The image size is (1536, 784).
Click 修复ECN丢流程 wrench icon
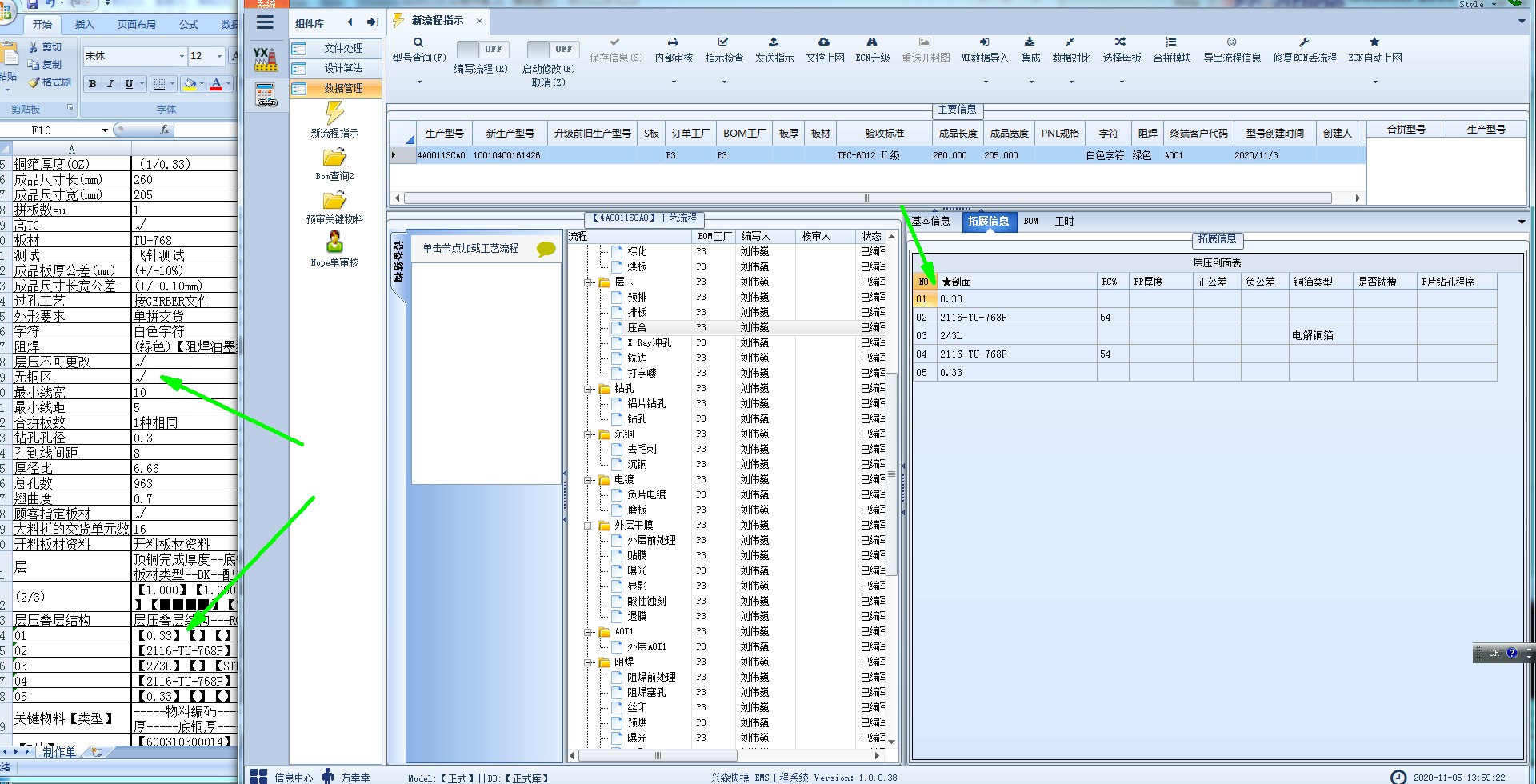point(1304,42)
